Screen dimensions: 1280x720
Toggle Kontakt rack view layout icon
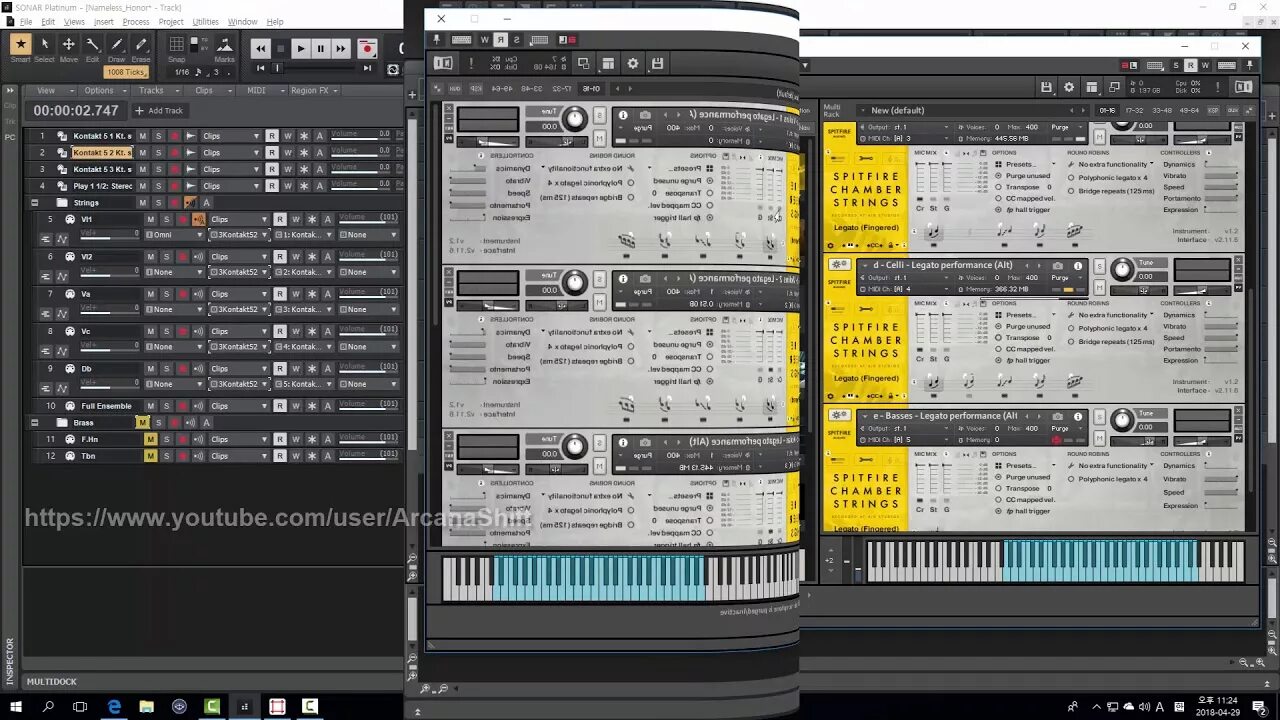tap(1092, 87)
